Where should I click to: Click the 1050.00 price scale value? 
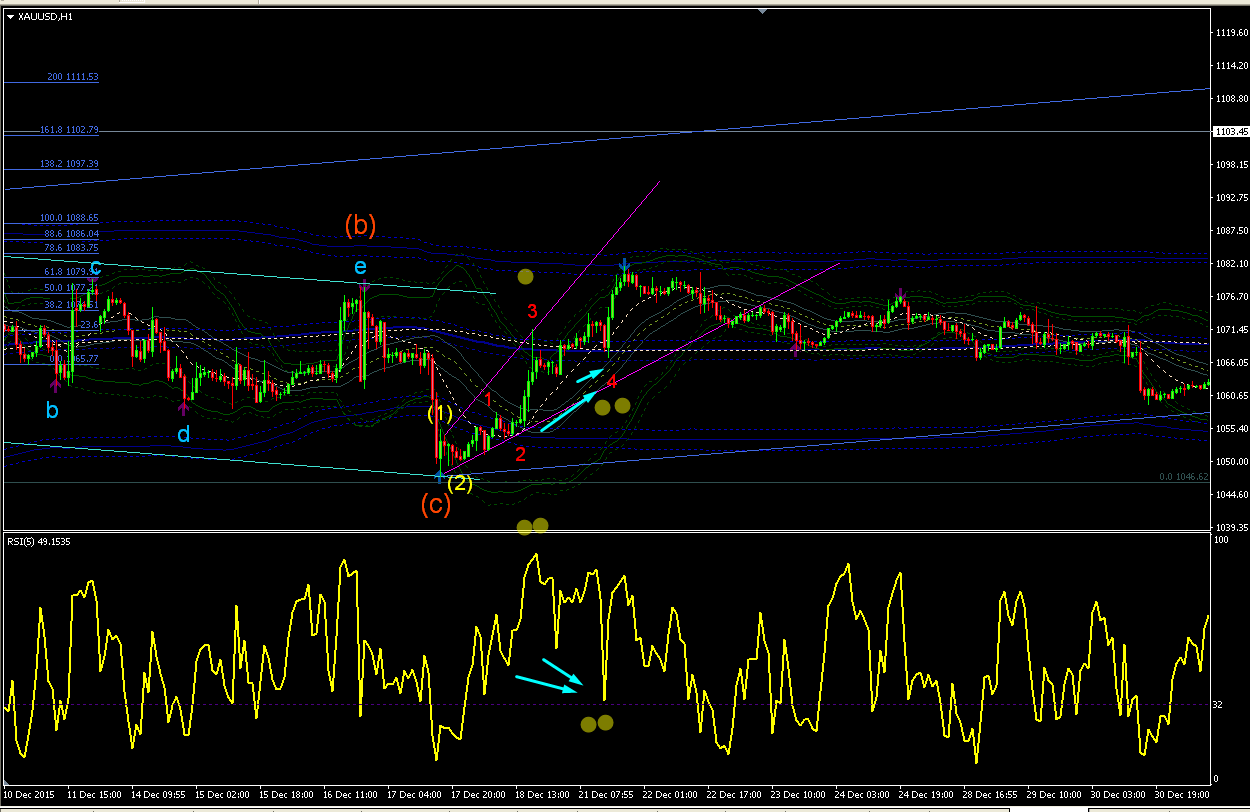1231,462
